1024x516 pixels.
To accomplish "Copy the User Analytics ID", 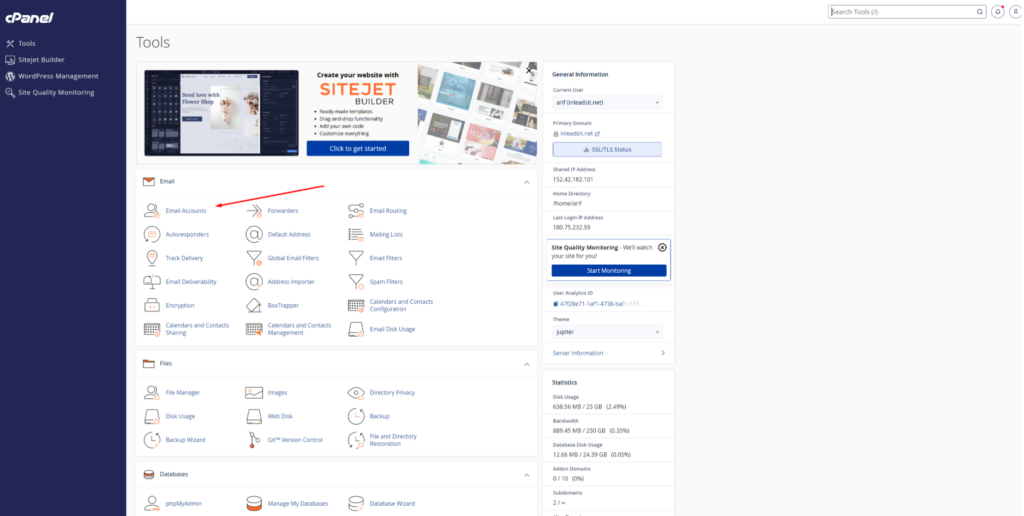I will click(x=556, y=304).
